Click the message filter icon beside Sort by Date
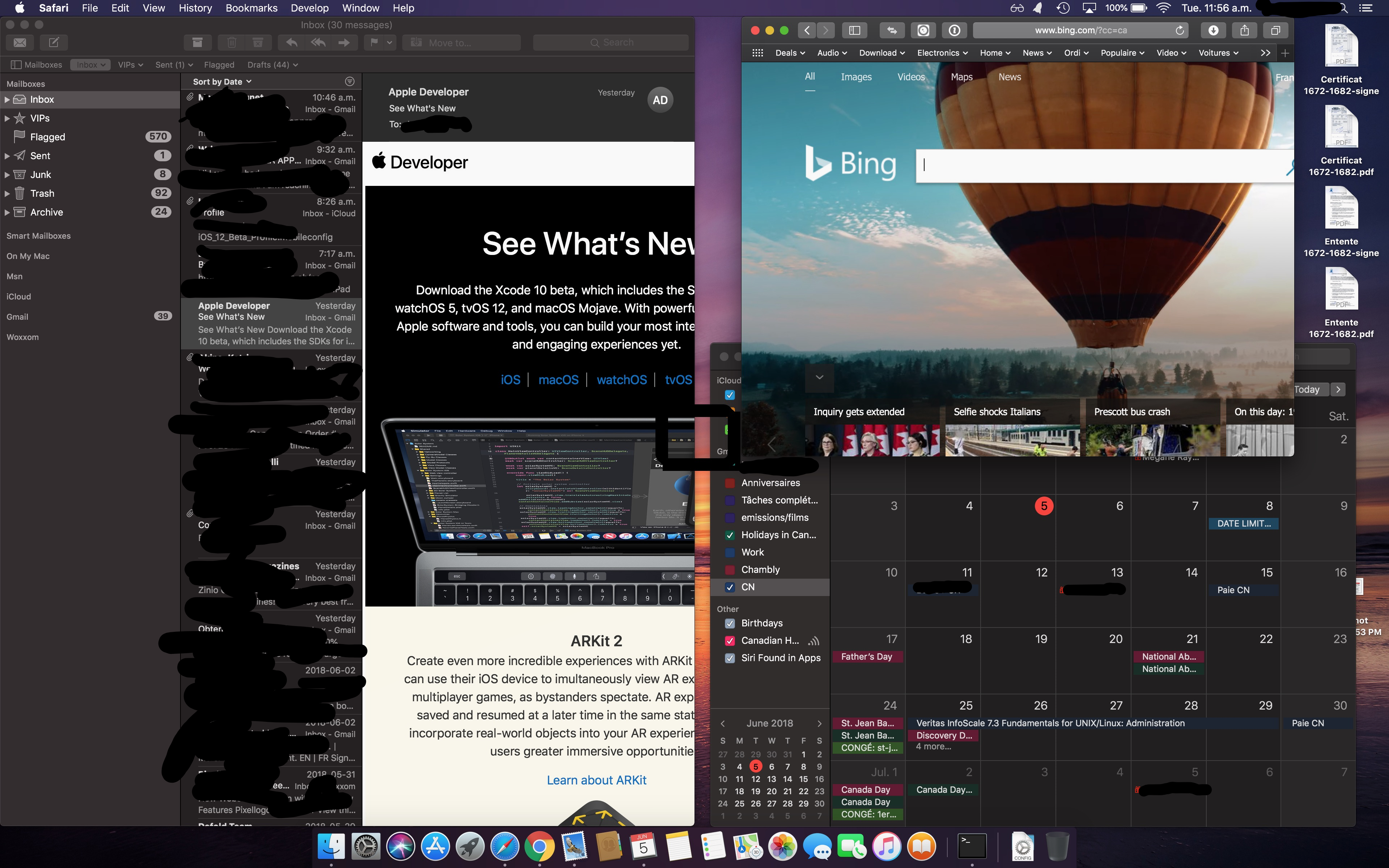 point(349,81)
